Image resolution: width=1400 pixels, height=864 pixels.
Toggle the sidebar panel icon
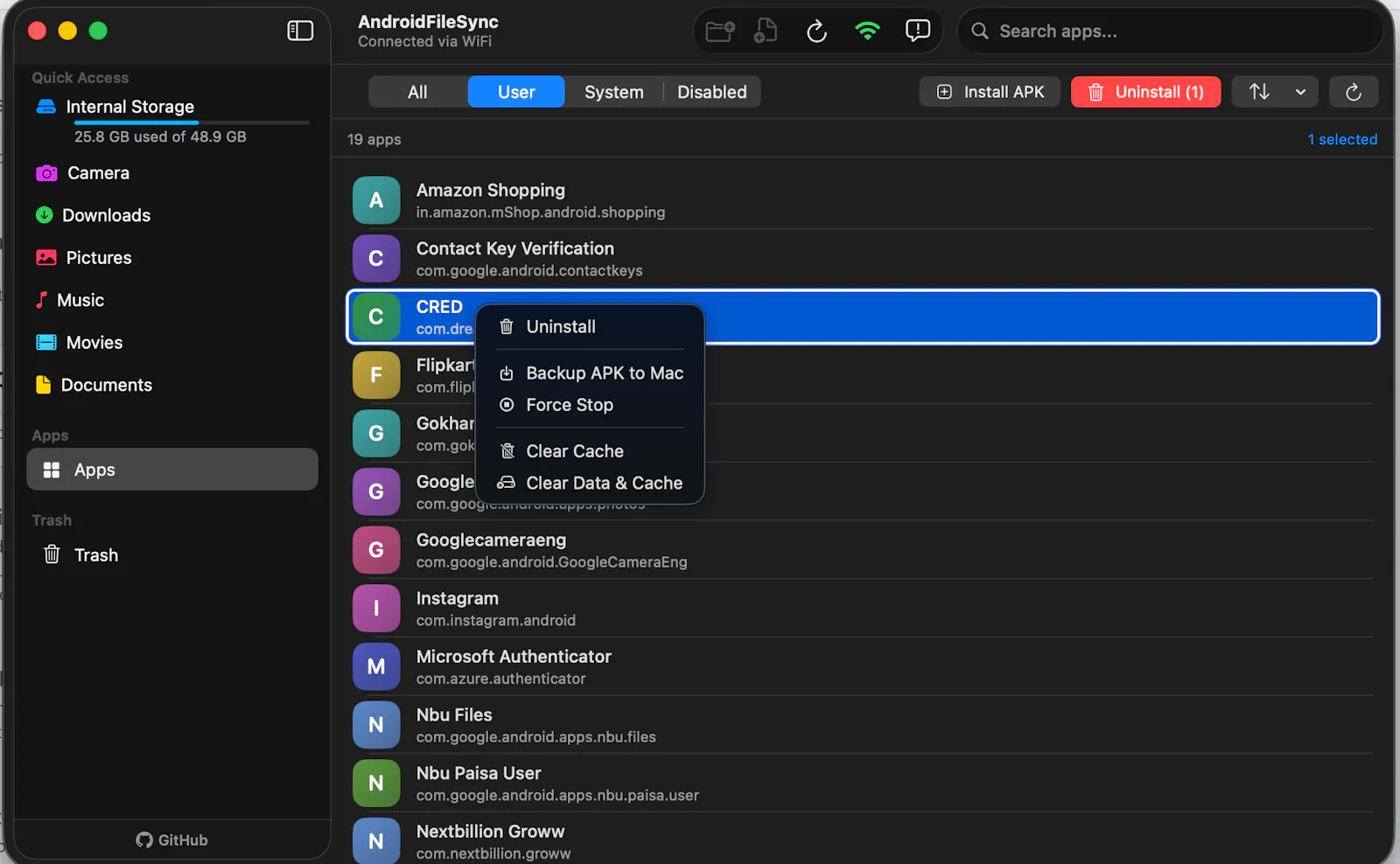pos(300,31)
